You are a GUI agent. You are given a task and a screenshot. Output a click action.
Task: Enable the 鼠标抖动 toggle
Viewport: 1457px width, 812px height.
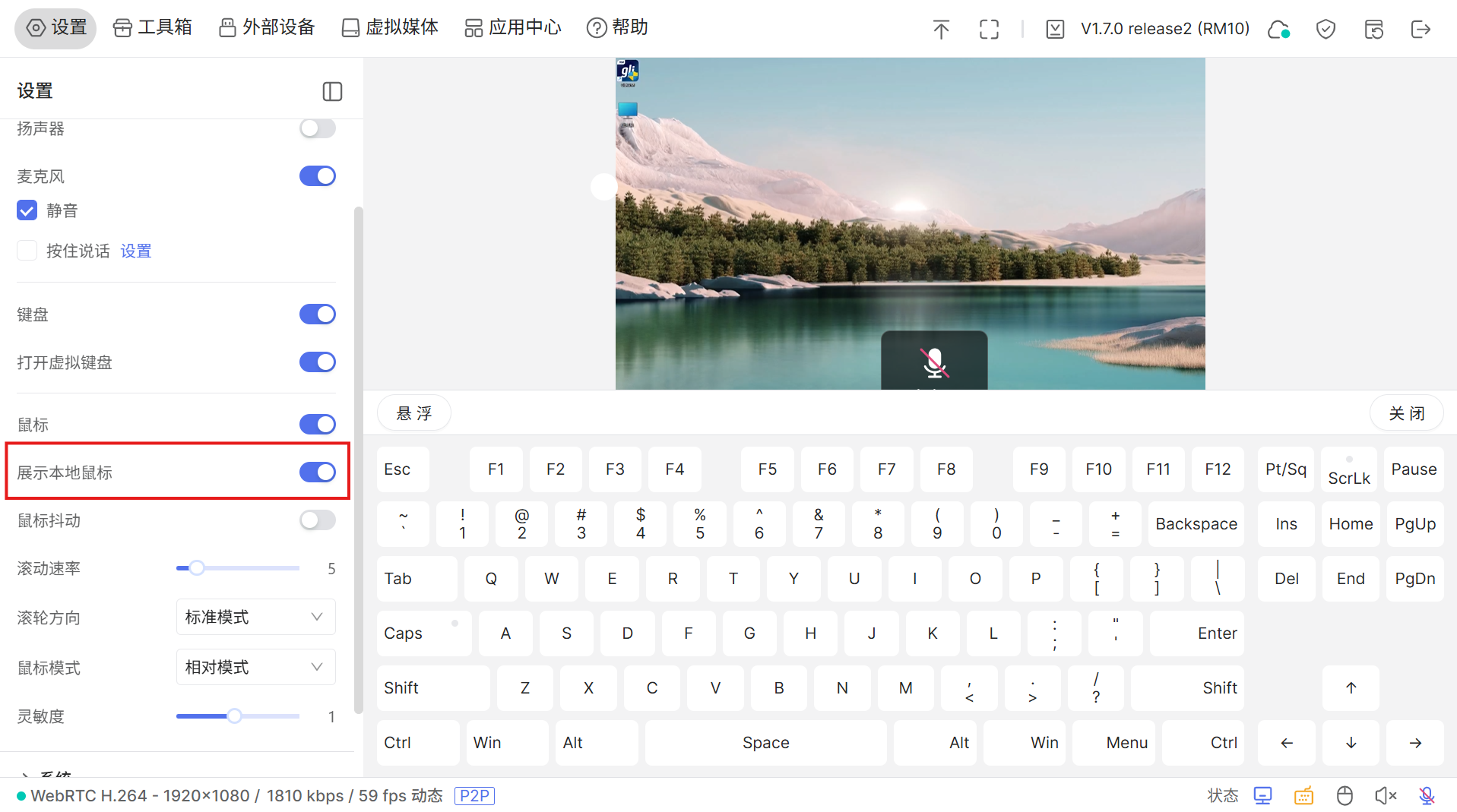coord(317,520)
